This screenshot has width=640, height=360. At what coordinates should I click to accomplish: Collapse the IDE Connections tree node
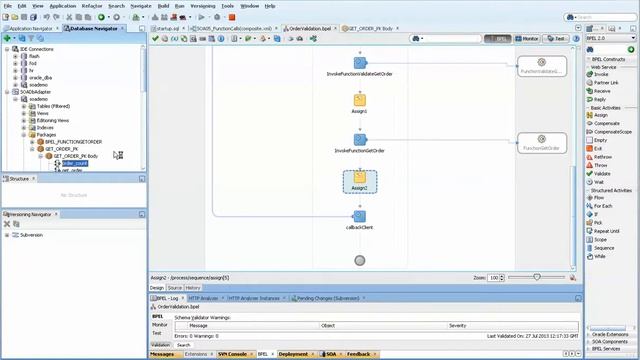(x=7, y=49)
